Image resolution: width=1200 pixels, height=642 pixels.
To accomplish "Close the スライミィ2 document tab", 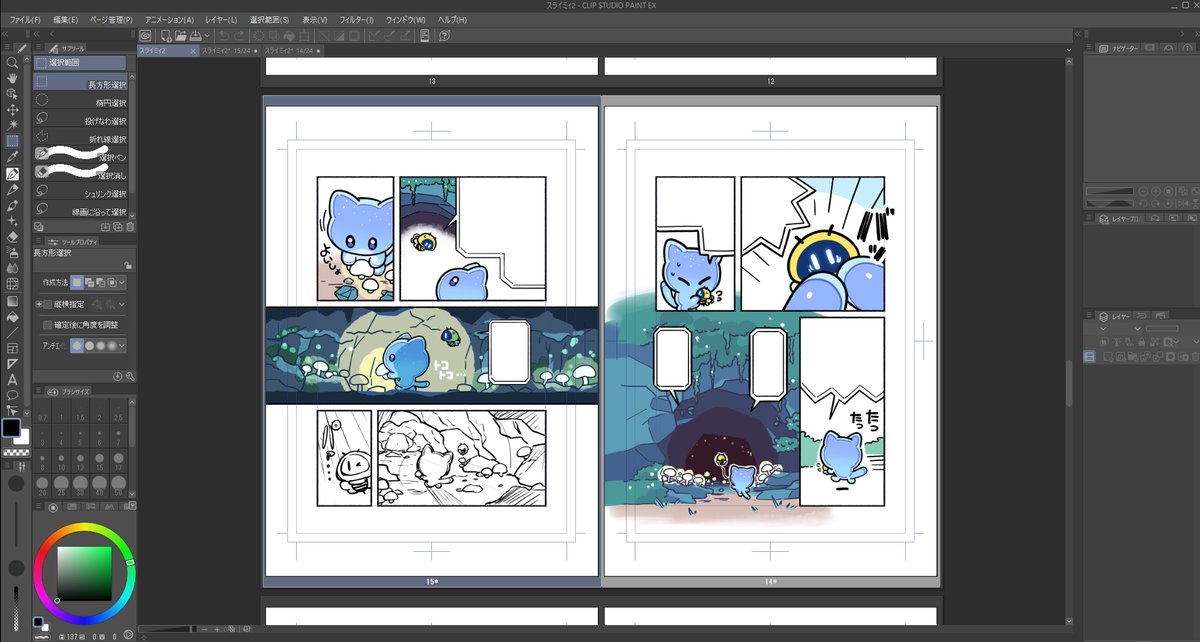I will [x=193, y=51].
